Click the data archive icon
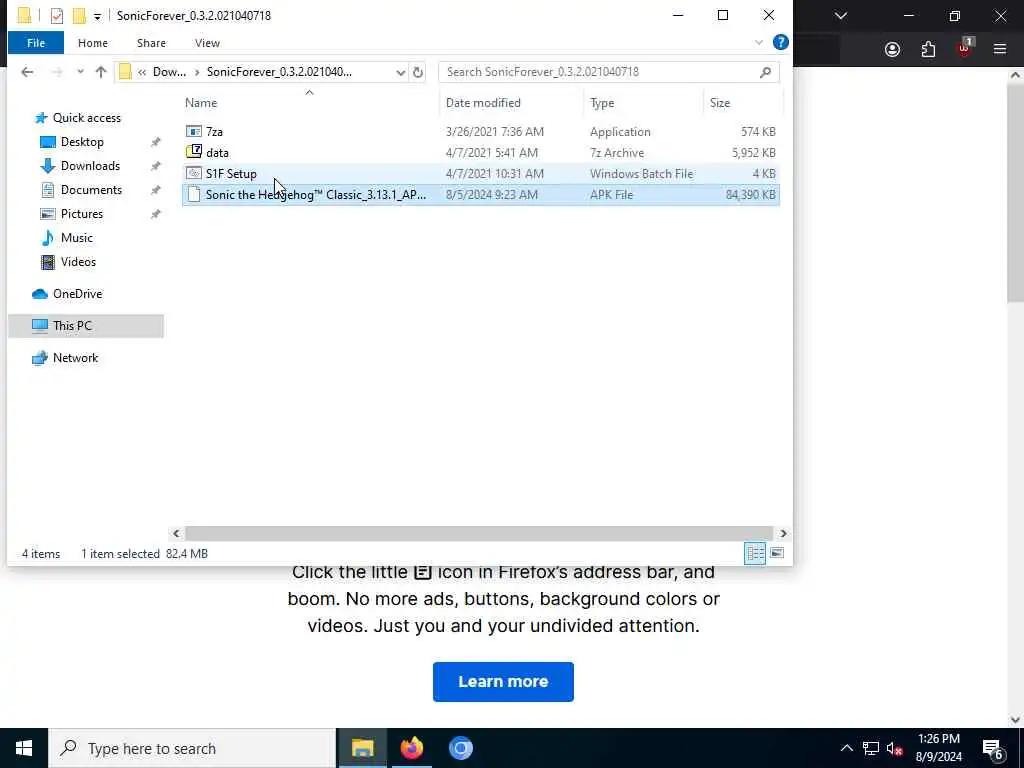 pyautogui.click(x=194, y=152)
